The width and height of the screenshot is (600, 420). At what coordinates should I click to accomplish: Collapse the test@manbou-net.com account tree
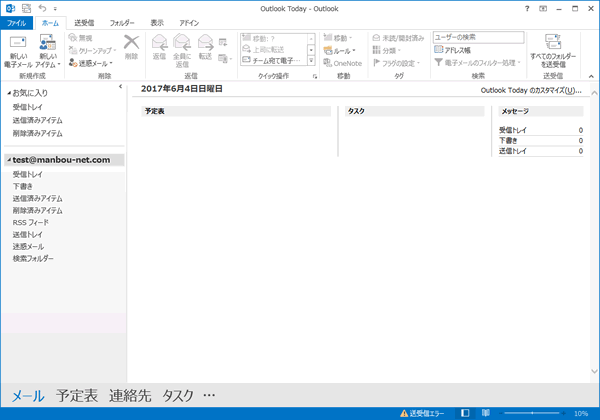9,160
